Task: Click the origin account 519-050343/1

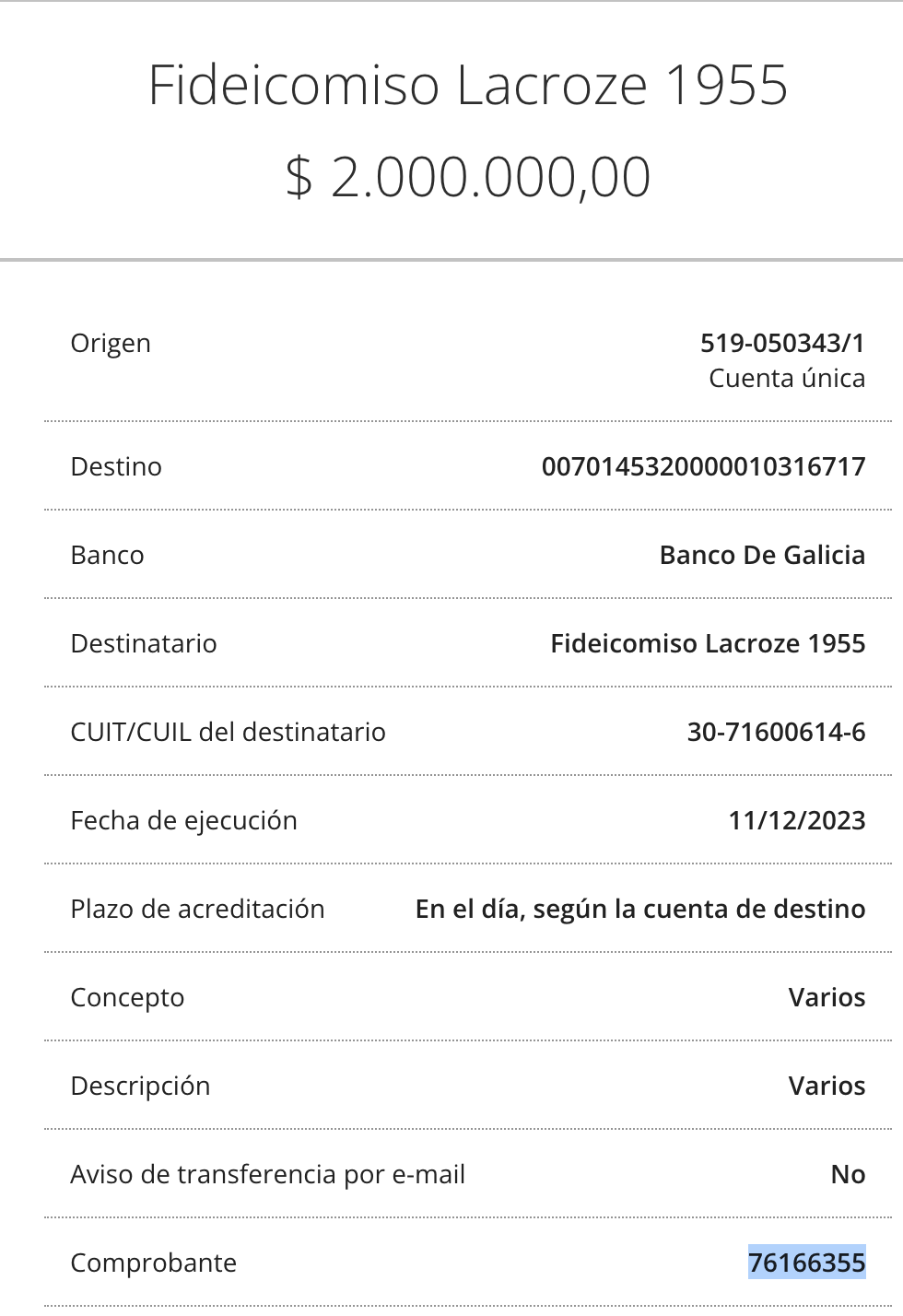Action: click(x=782, y=343)
